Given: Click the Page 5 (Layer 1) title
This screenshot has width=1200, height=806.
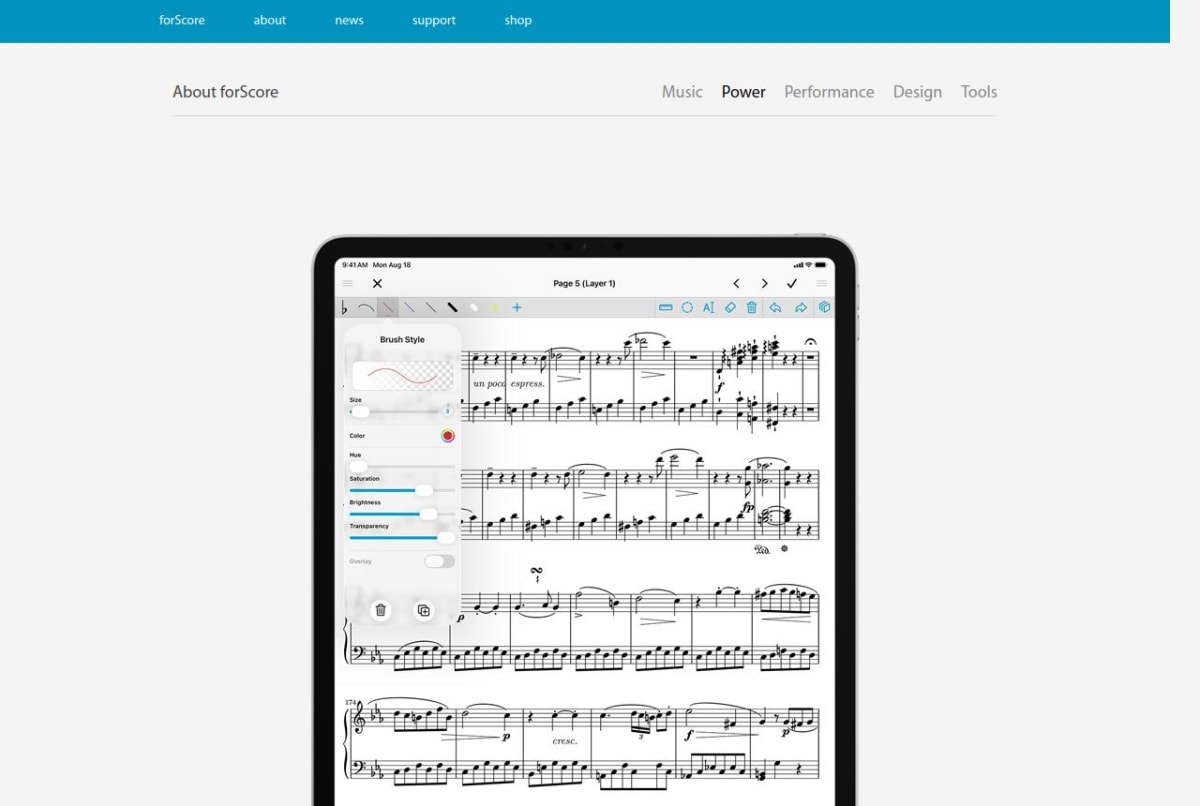Looking at the screenshot, I should pyautogui.click(x=584, y=284).
